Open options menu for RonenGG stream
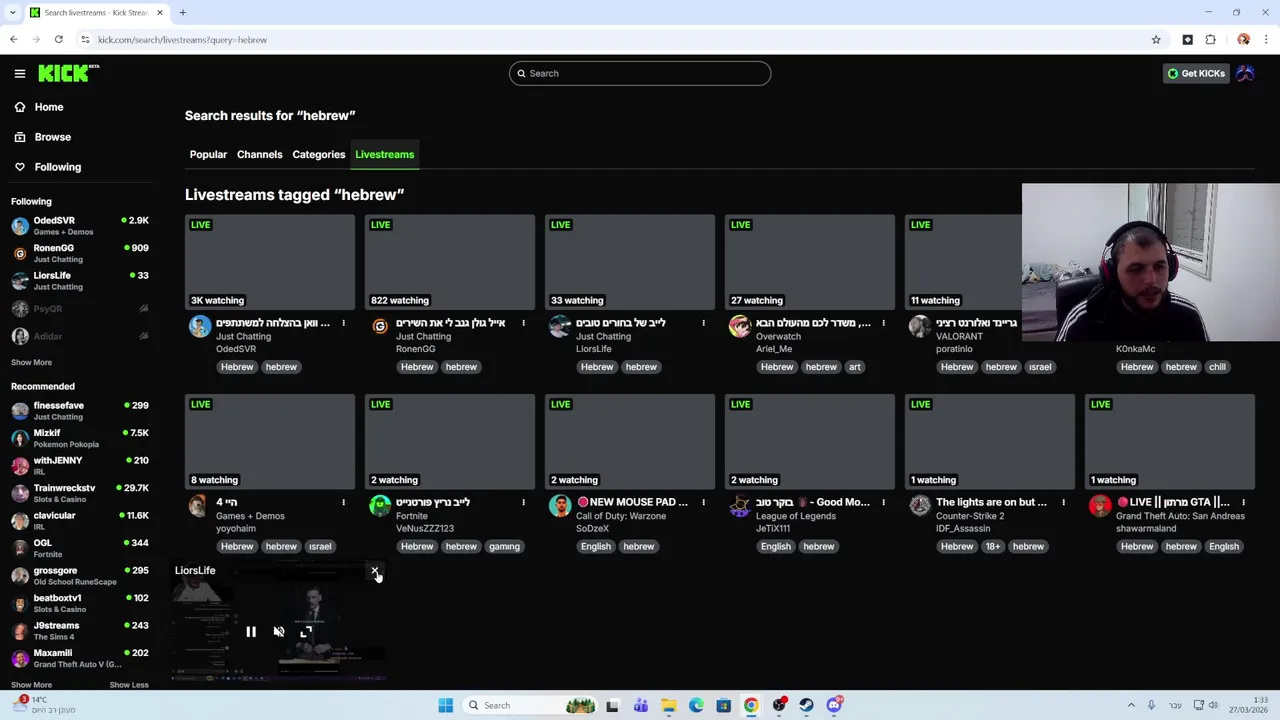Viewport: 1280px width, 720px height. click(x=523, y=323)
